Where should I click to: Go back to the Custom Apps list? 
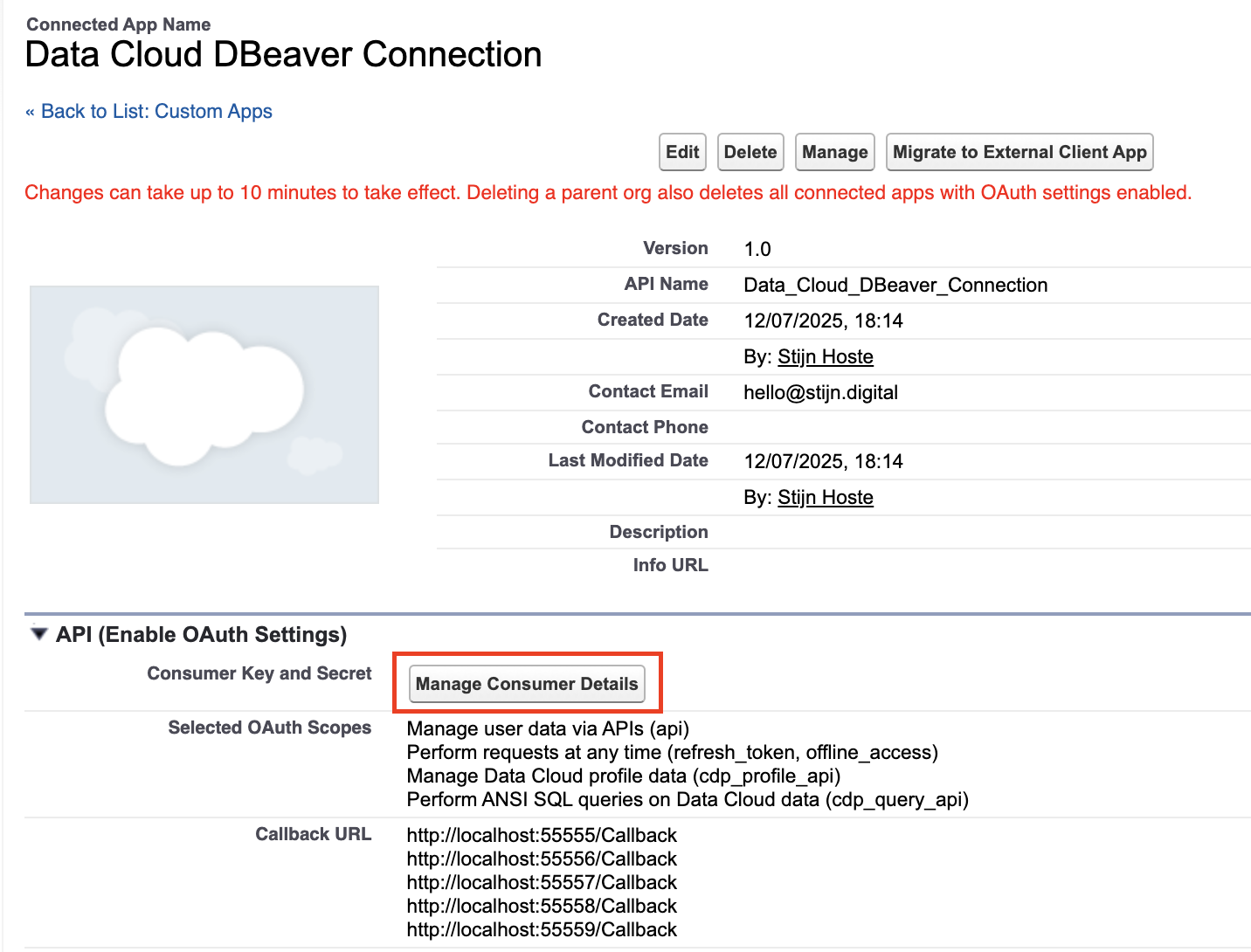(149, 112)
